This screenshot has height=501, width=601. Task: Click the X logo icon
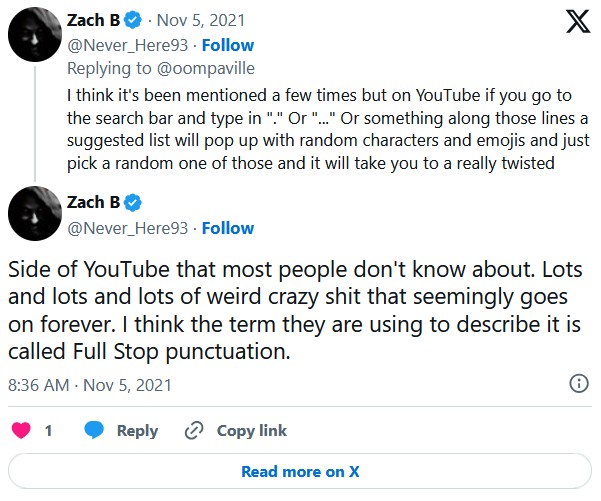[578, 23]
